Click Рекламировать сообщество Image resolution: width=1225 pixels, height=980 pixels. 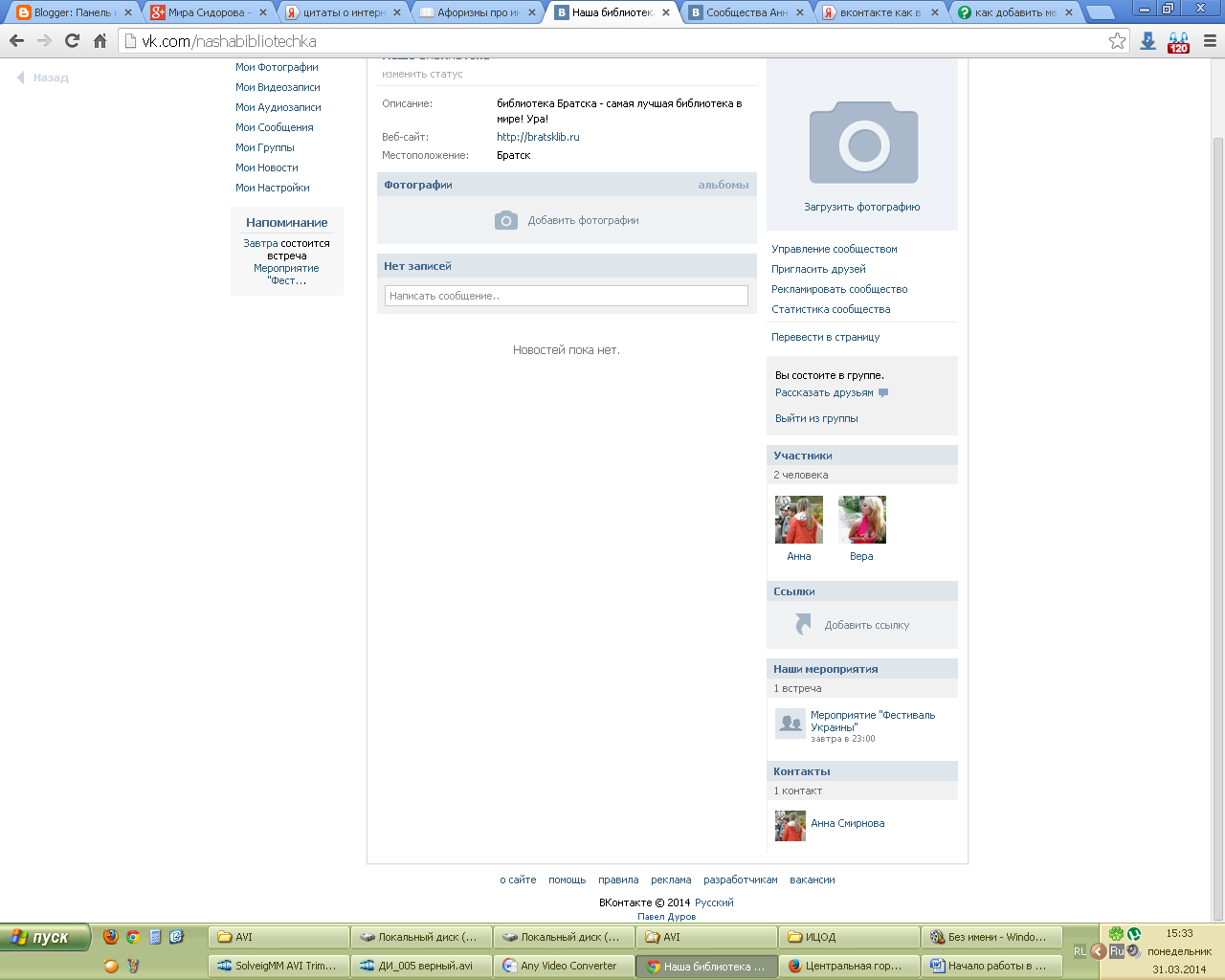pos(839,289)
